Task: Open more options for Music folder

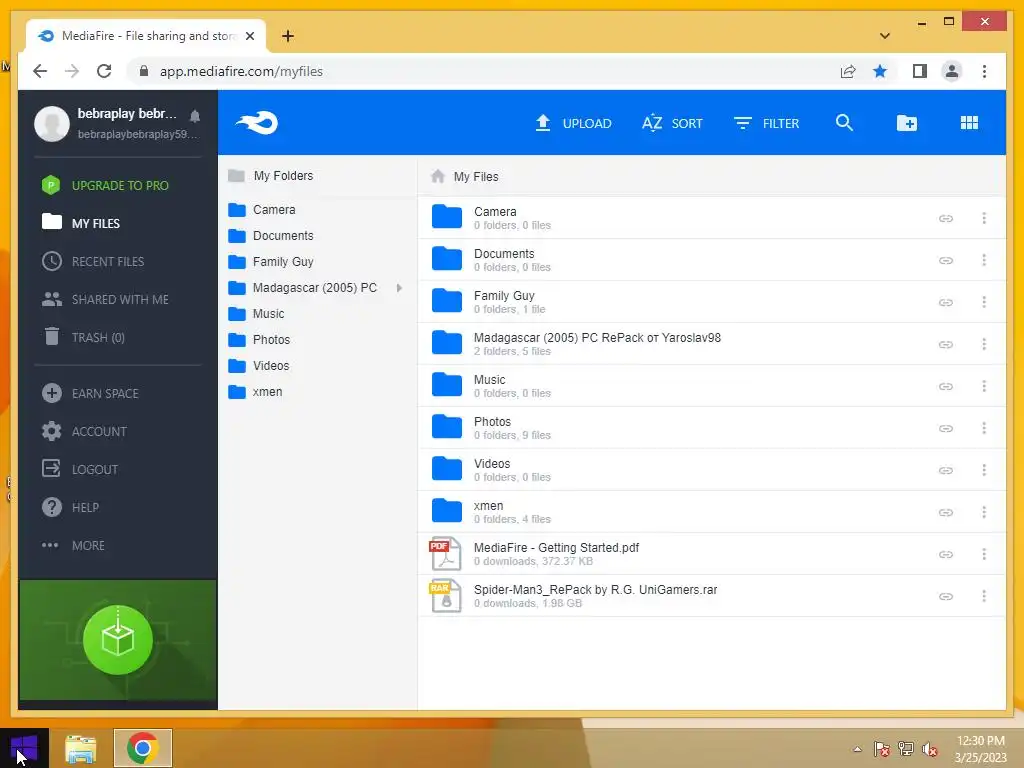Action: click(984, 386)
